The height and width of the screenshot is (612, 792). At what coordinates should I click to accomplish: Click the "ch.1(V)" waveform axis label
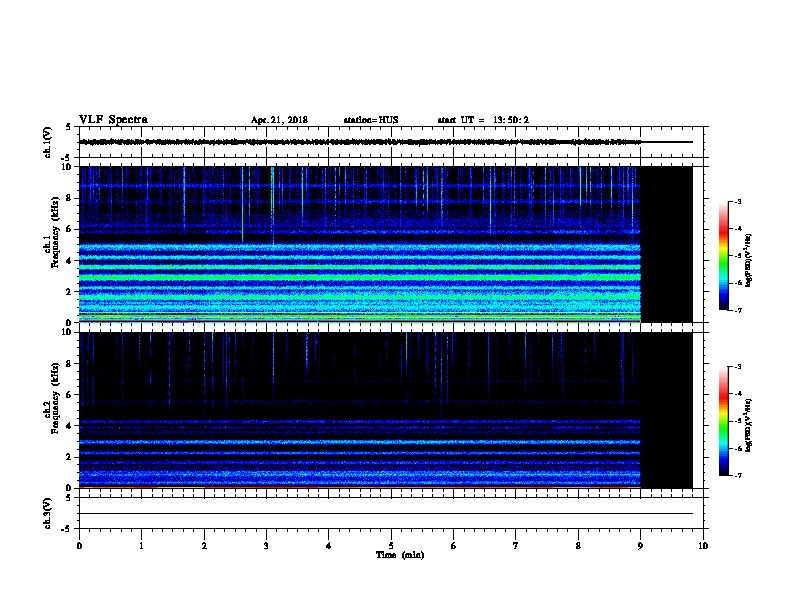pos(48,142)
